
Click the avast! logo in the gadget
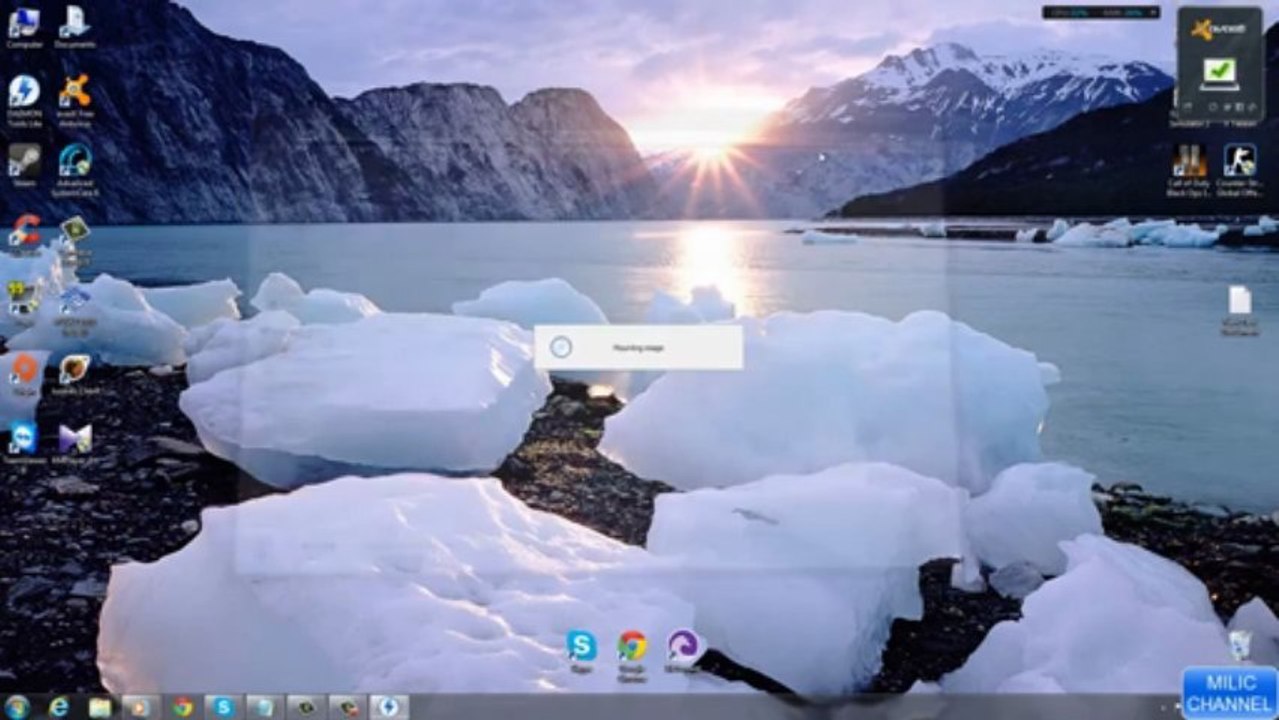tap(1218, 29)
